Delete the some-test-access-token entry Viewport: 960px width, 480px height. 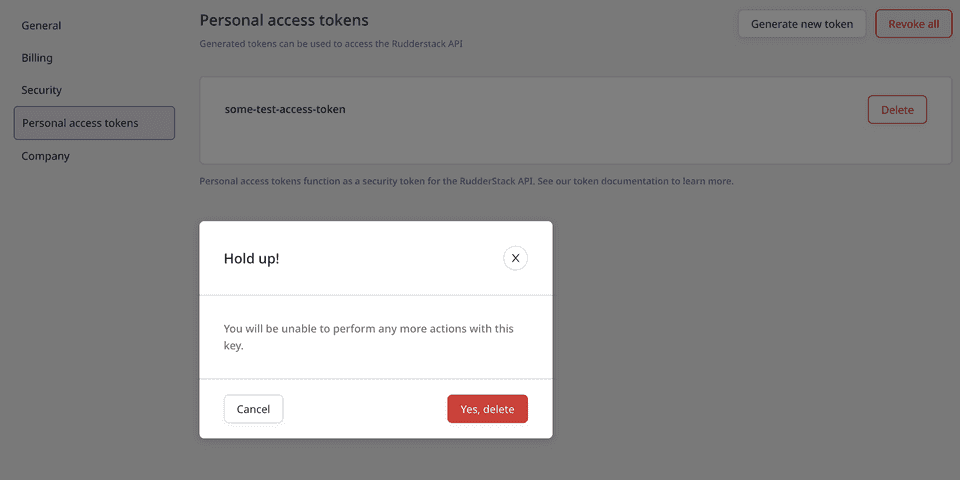[x=897, y=110]
